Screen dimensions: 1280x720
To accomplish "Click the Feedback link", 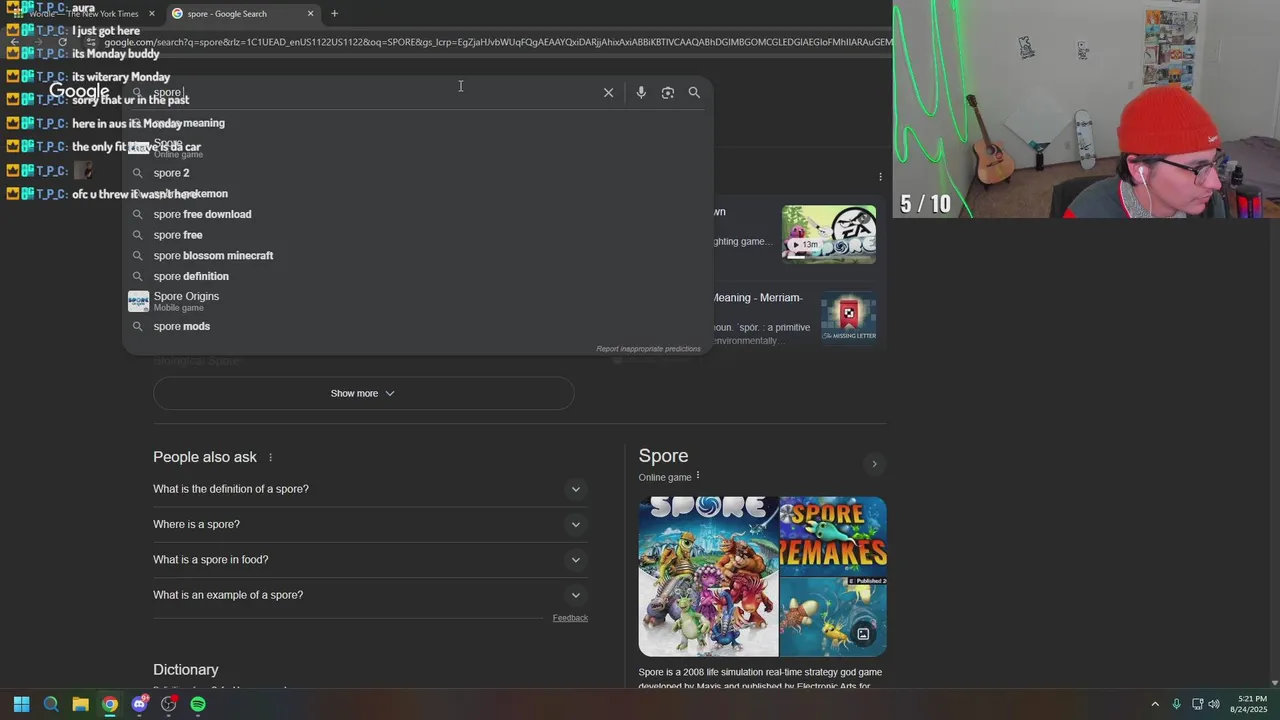I will [x=570, y=618].
